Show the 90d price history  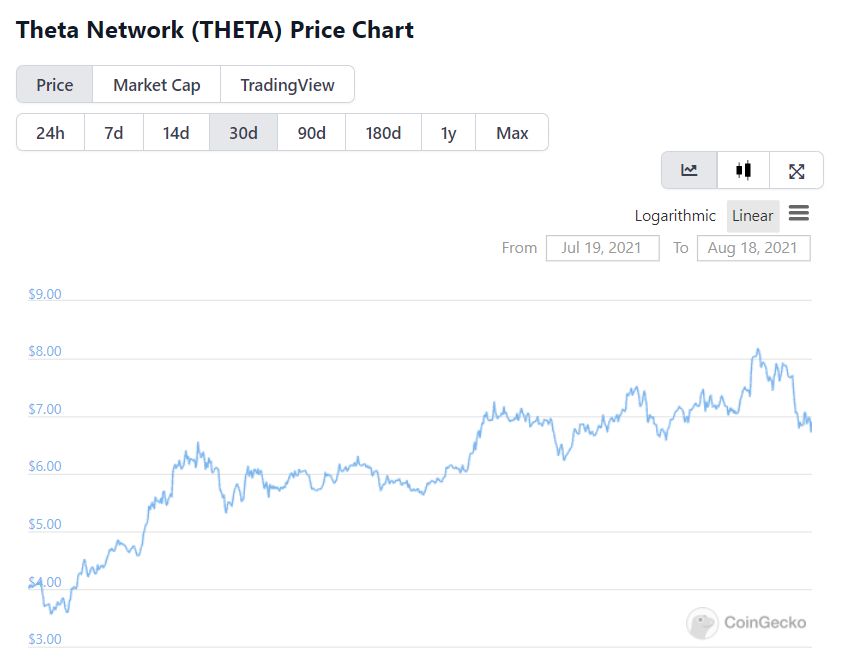click(312, 133)
